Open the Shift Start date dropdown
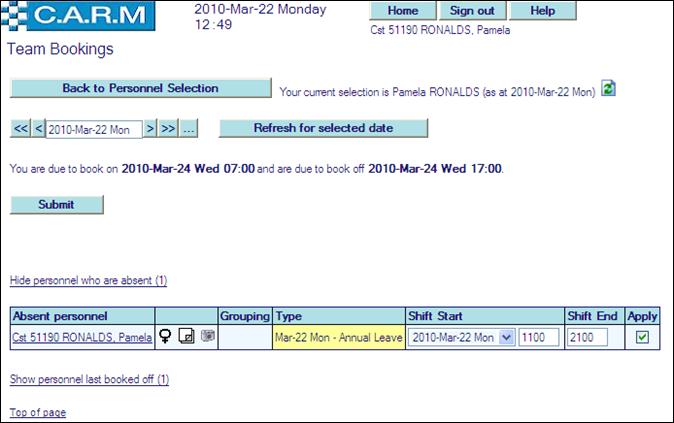 tap(507, 338)
